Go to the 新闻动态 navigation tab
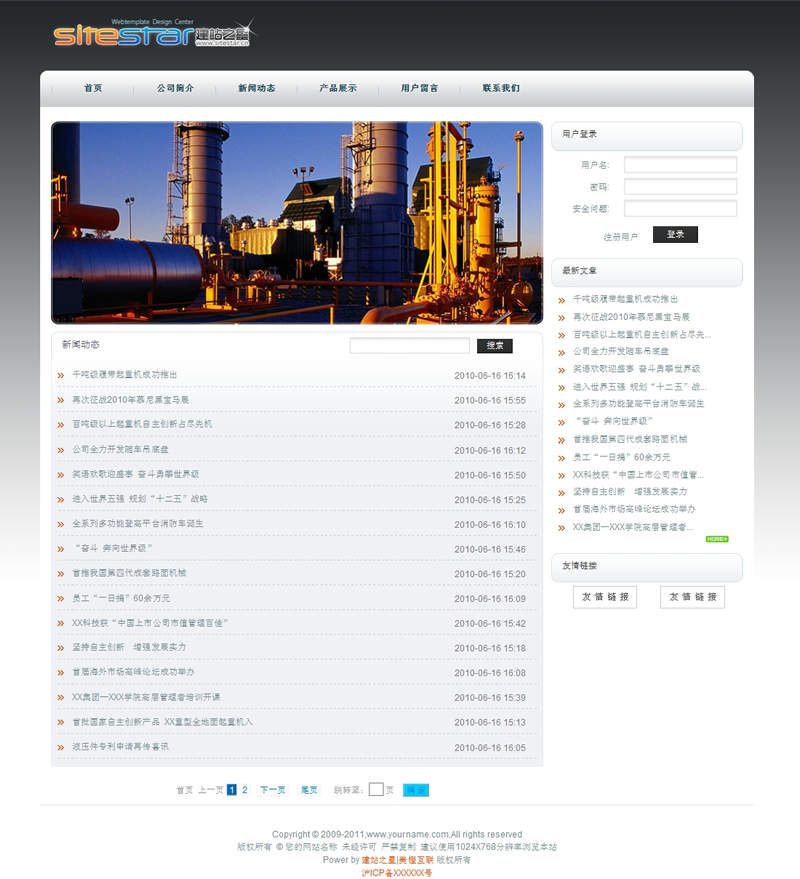 point(256,89)
